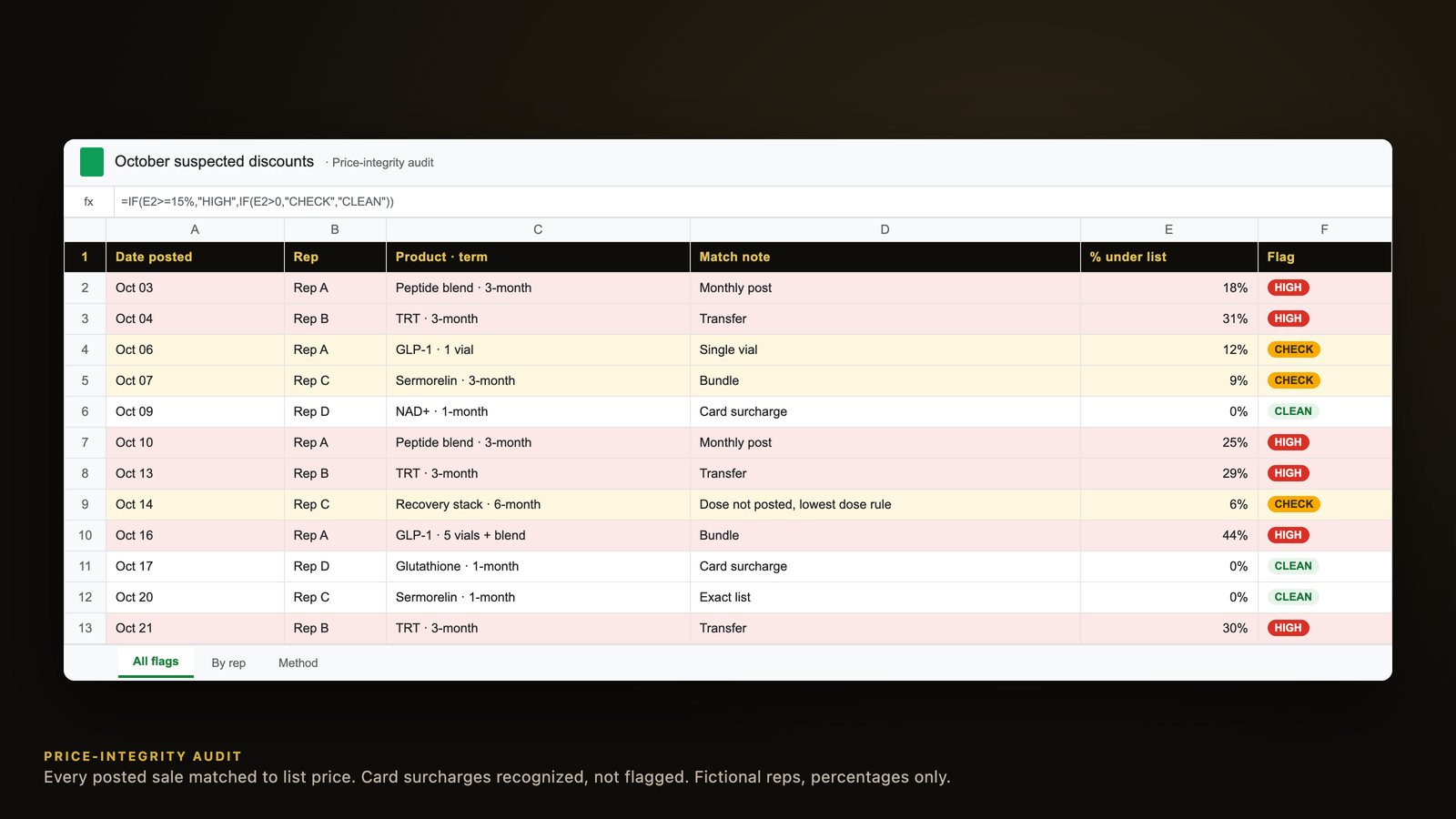This screenshot has width=1456, height=819.
Task: Click the 'Exact list' cell
Action: pos(885,597)
